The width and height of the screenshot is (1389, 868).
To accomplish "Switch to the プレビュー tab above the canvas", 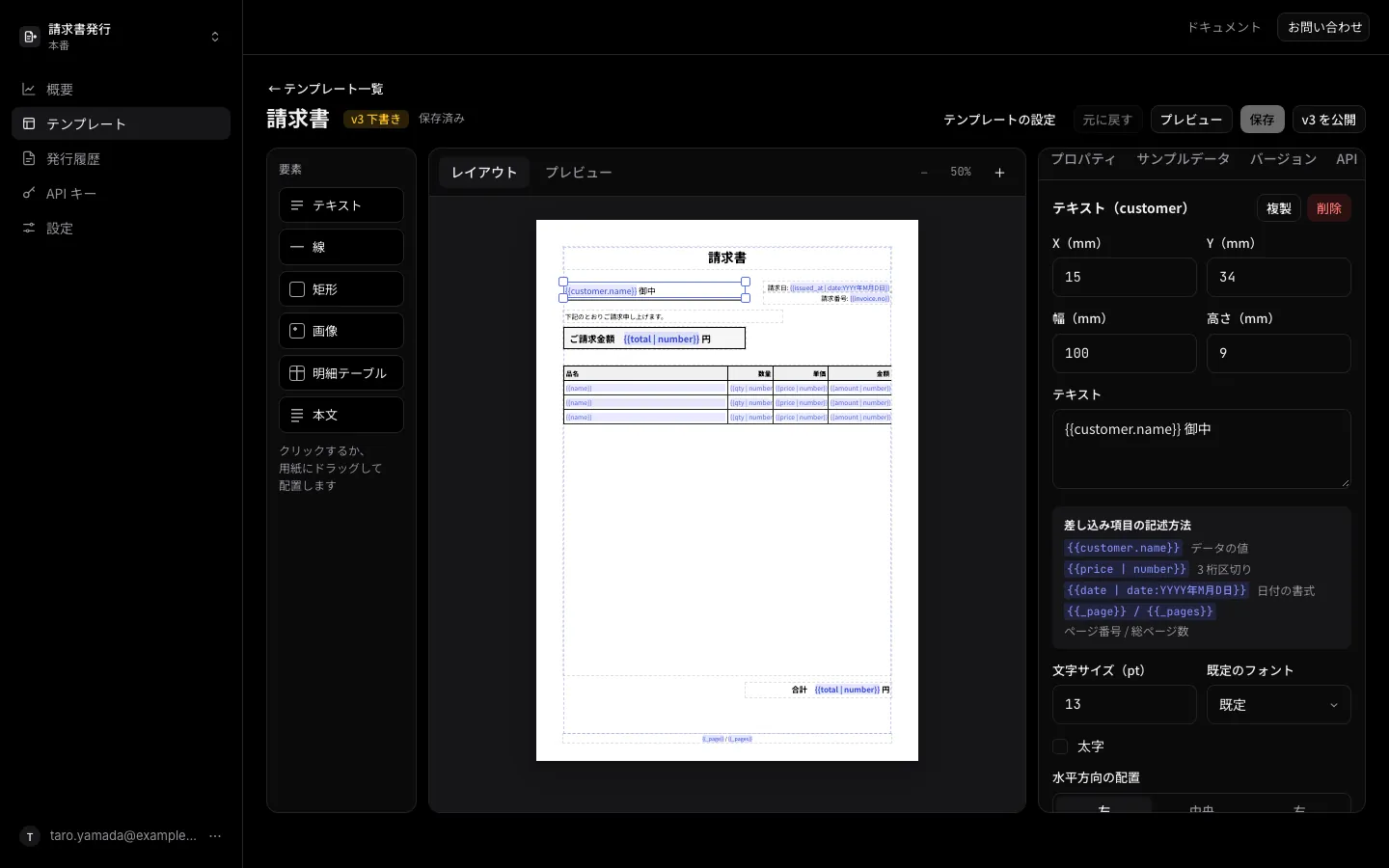I will click(x=579, y=173).
